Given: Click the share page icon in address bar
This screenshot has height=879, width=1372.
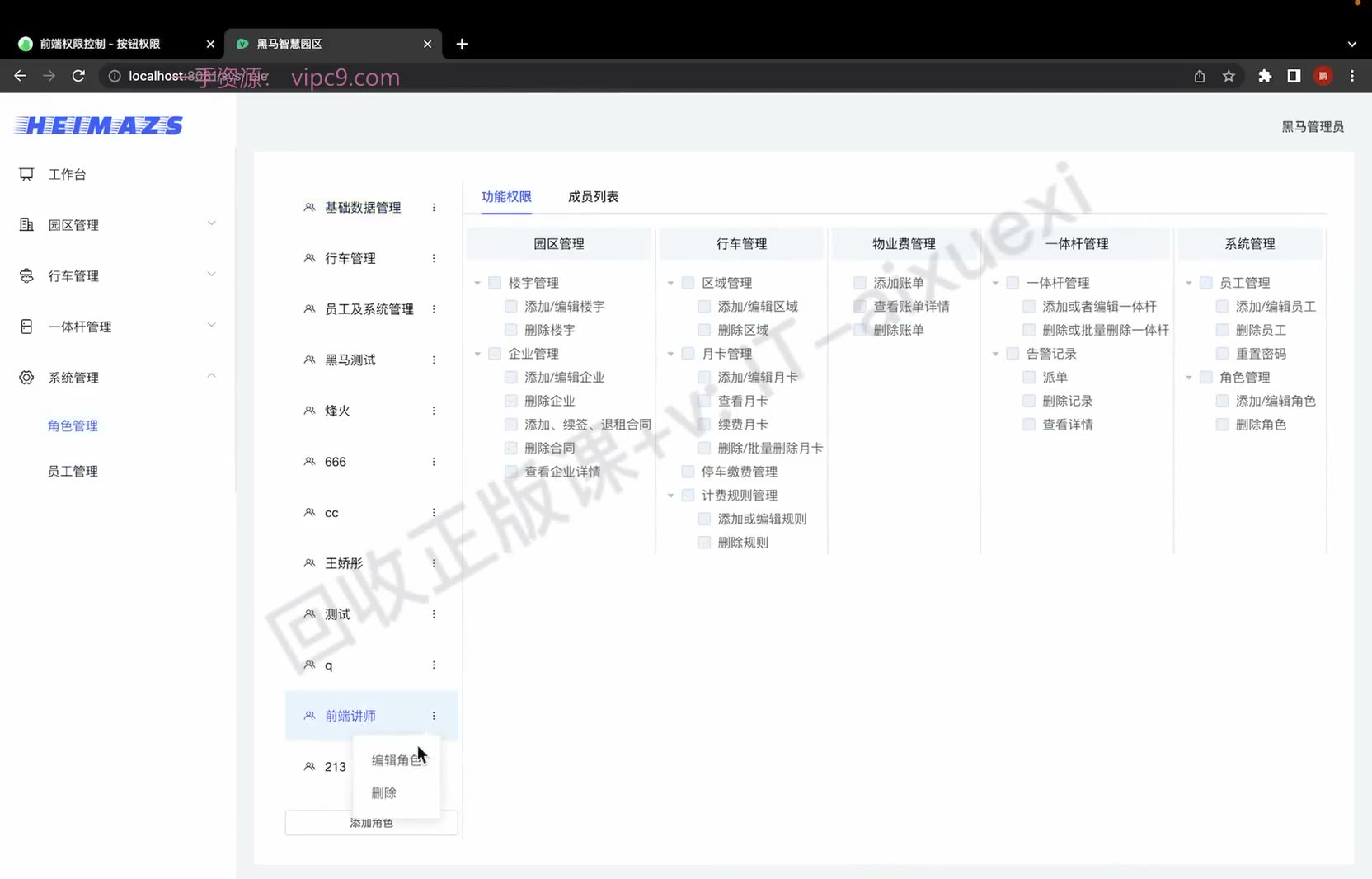Looking at the screenshot, I should 1200,76.
